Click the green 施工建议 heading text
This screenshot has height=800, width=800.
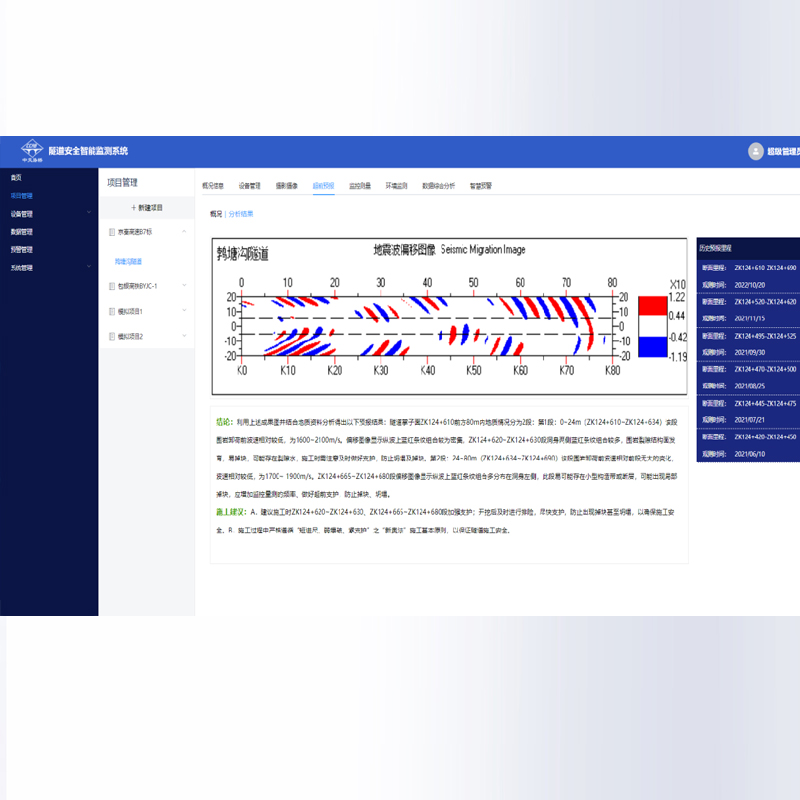tap(231, 511)
